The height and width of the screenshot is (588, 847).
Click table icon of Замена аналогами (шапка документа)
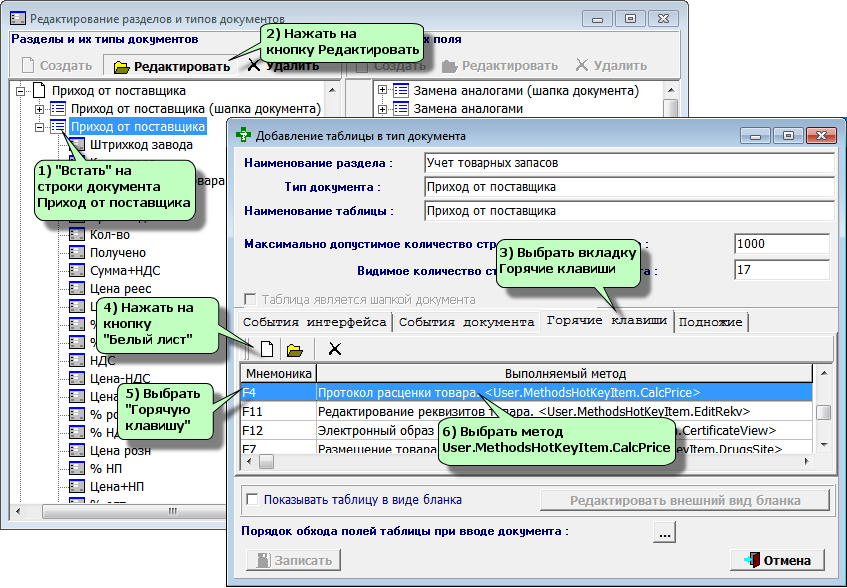(x=401, y=91)
